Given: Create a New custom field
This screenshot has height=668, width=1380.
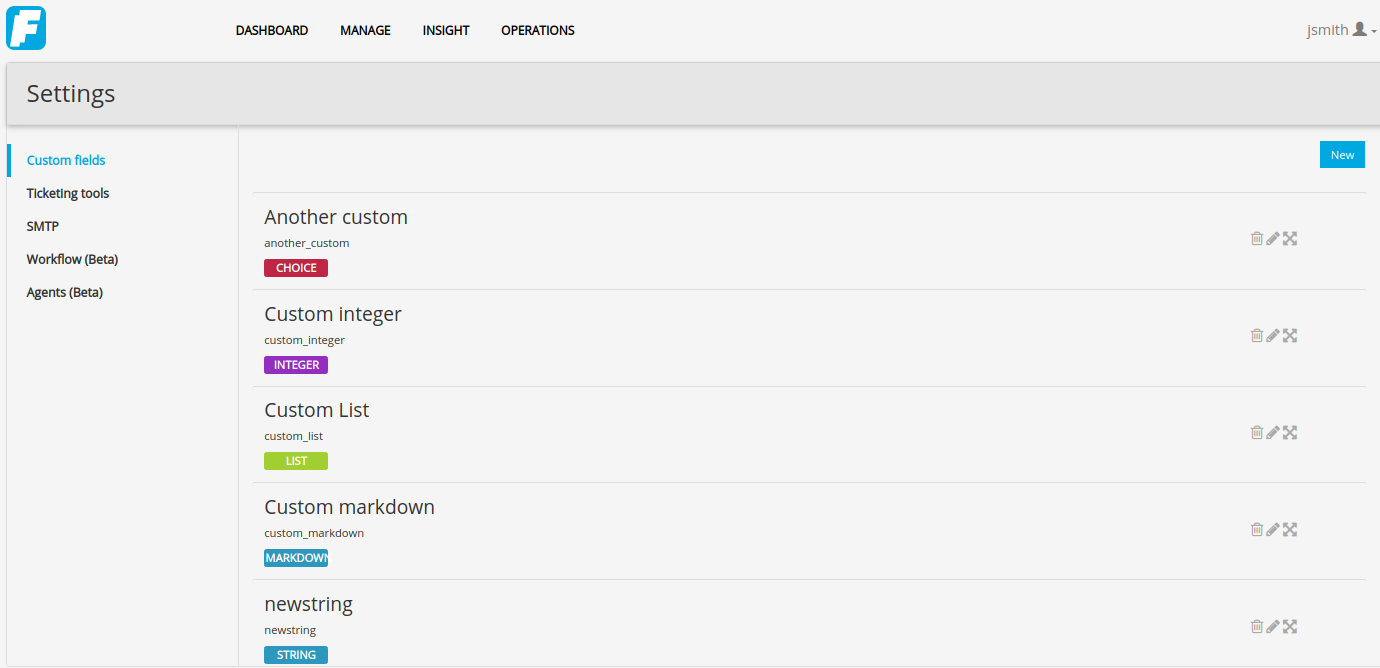Looking at the screenshot, I should (x=1342, y=155).
